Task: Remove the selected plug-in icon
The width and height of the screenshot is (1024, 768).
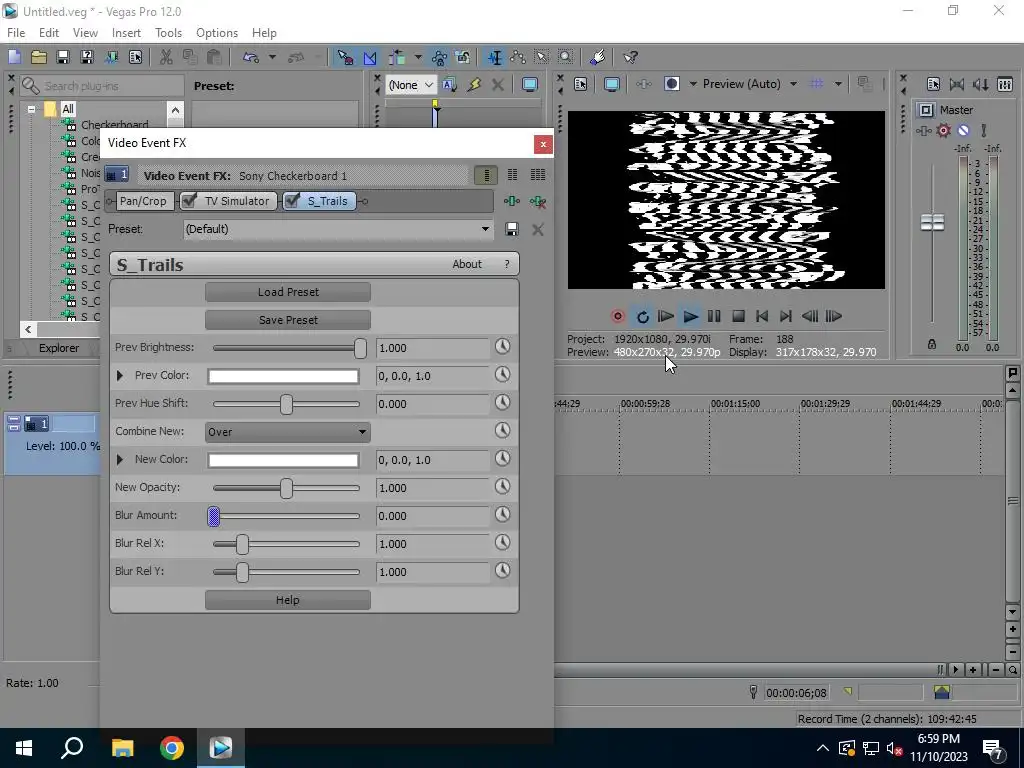Action: [538, 202]
